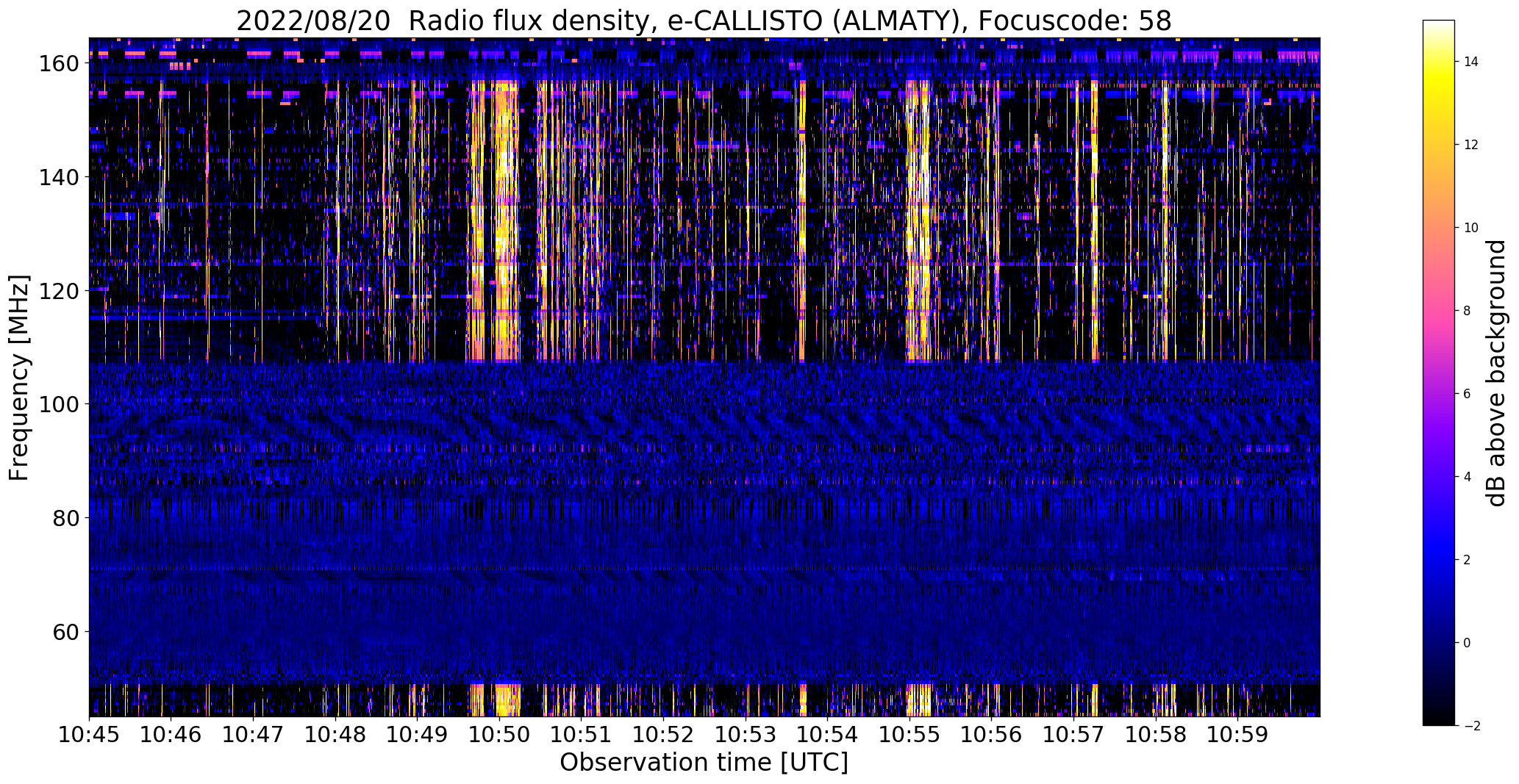Screen dimensions: 1519x784
Task: Click the 80 frequency tick label
Action: point(65,518)
